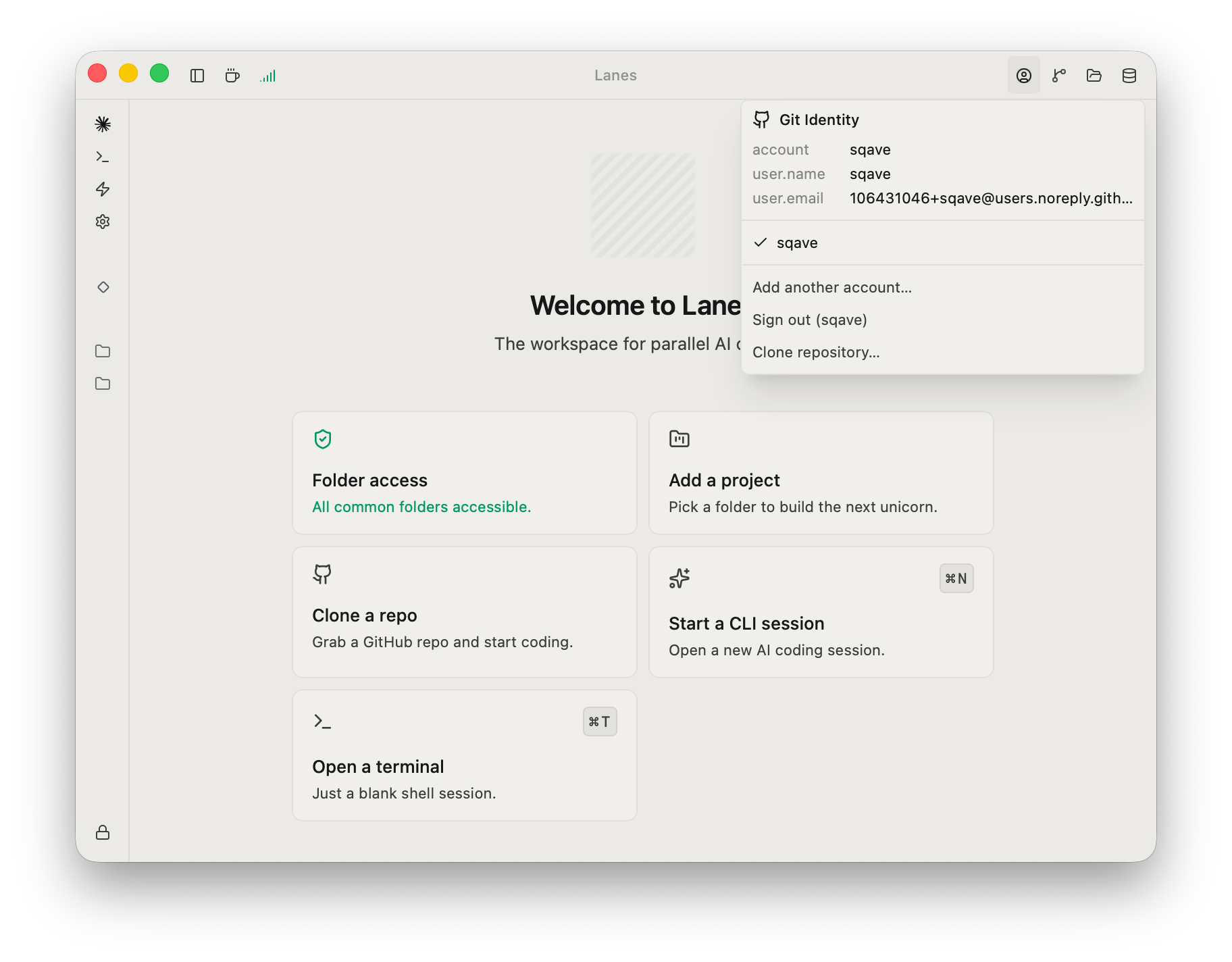Viewport: 1232px width, 962px height.
Task: Click the database icon in toolbar
Action: pos(1129,76)
